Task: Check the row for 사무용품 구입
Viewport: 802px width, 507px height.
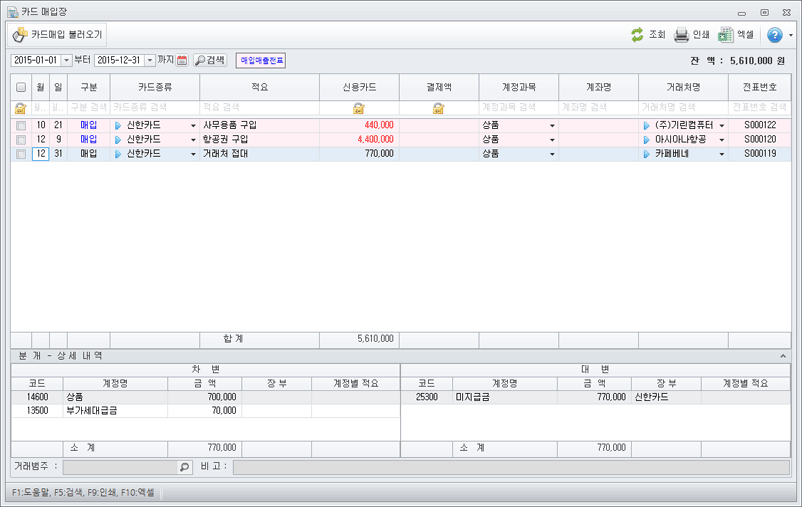Action: pos(21,125)
